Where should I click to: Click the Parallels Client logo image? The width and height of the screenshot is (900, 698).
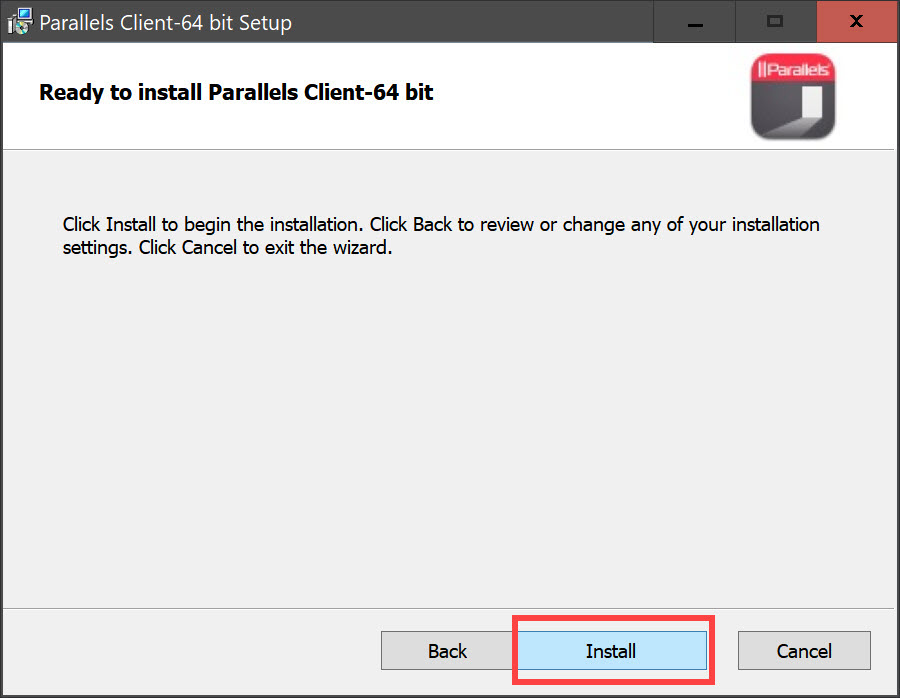(x=792, y=97)
